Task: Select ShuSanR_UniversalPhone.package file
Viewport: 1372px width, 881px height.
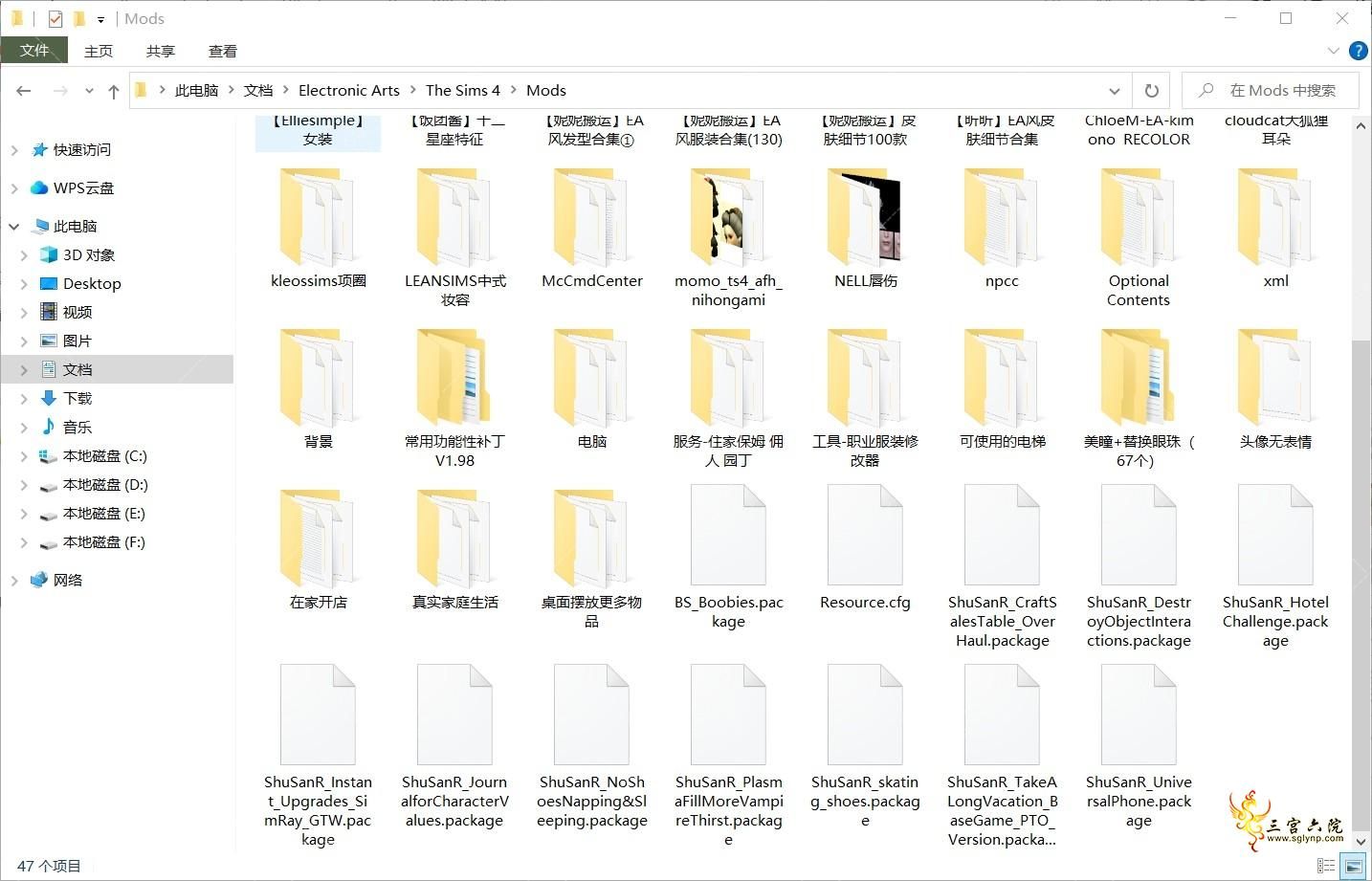Action: [x=1139, y=747]
